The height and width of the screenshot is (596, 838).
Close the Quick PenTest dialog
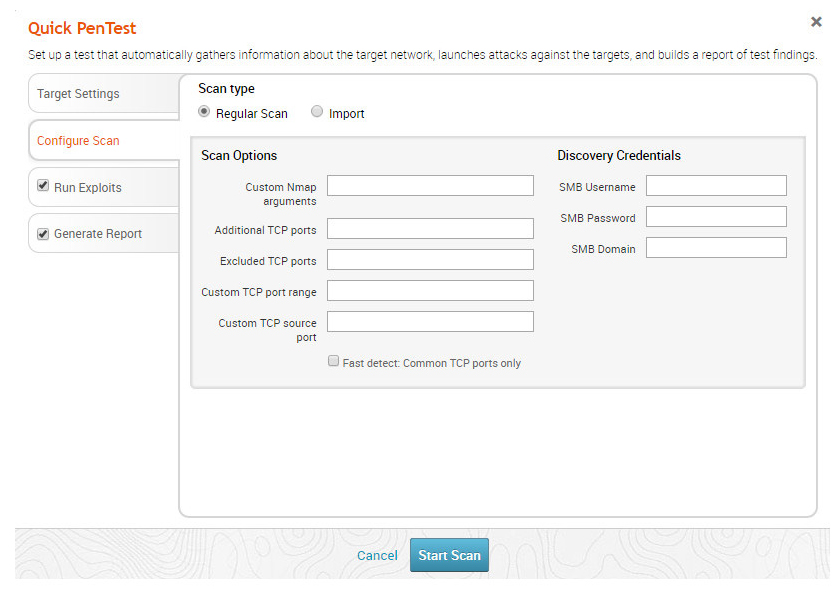(x=816, y=22)
